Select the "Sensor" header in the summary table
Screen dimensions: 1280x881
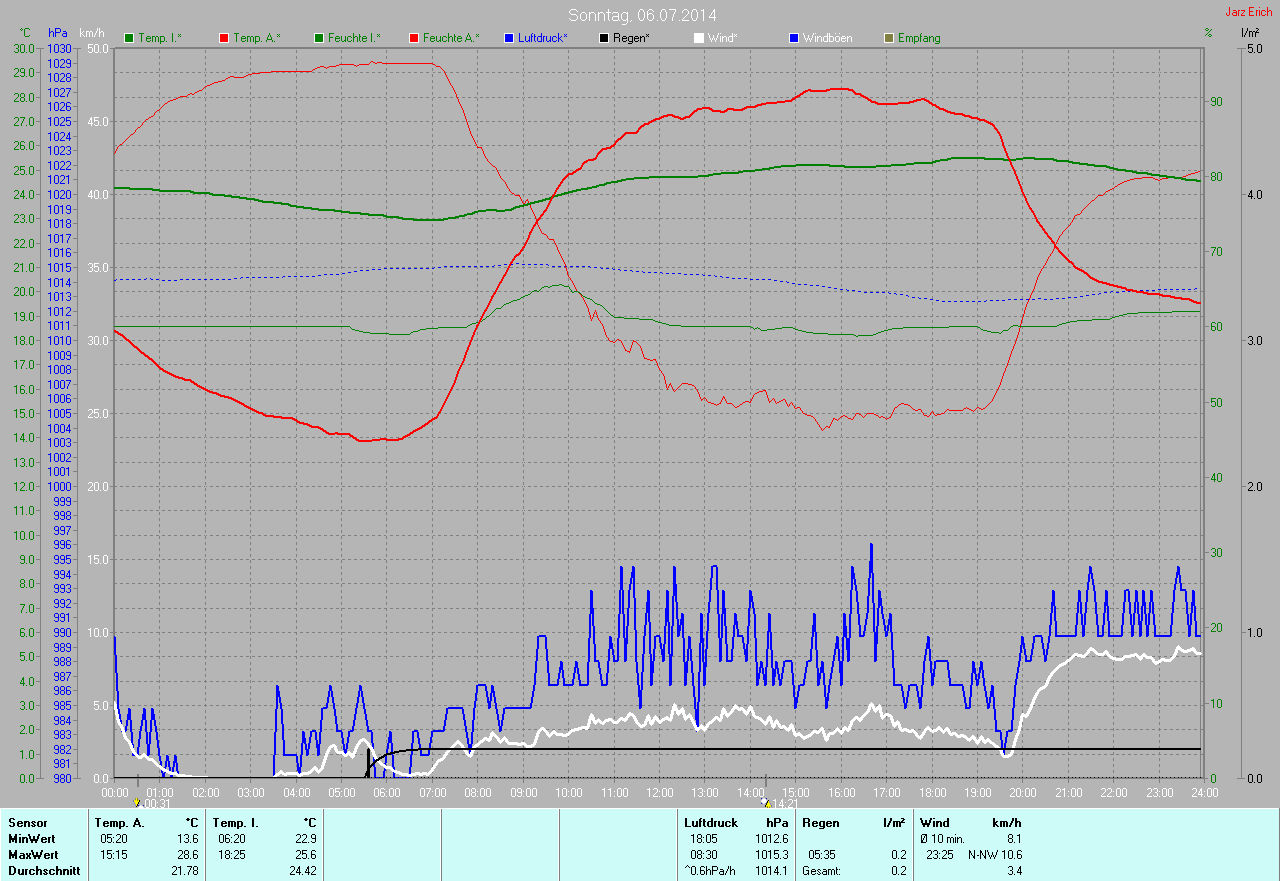(x=27, y=823)
